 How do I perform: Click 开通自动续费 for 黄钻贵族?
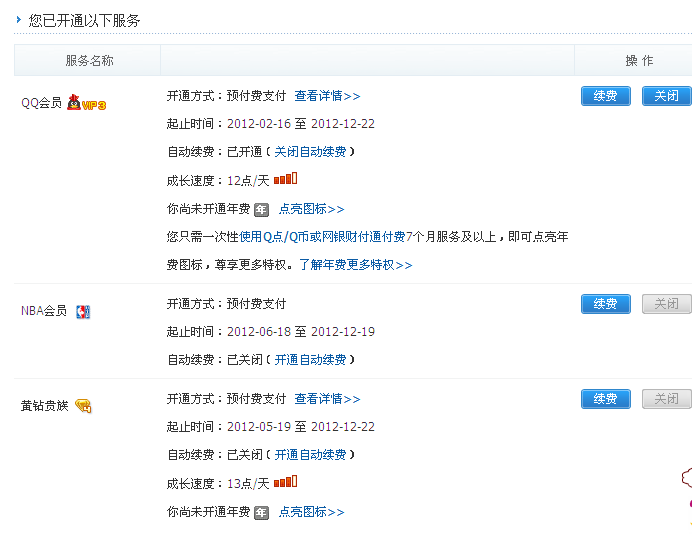point(310,455)
